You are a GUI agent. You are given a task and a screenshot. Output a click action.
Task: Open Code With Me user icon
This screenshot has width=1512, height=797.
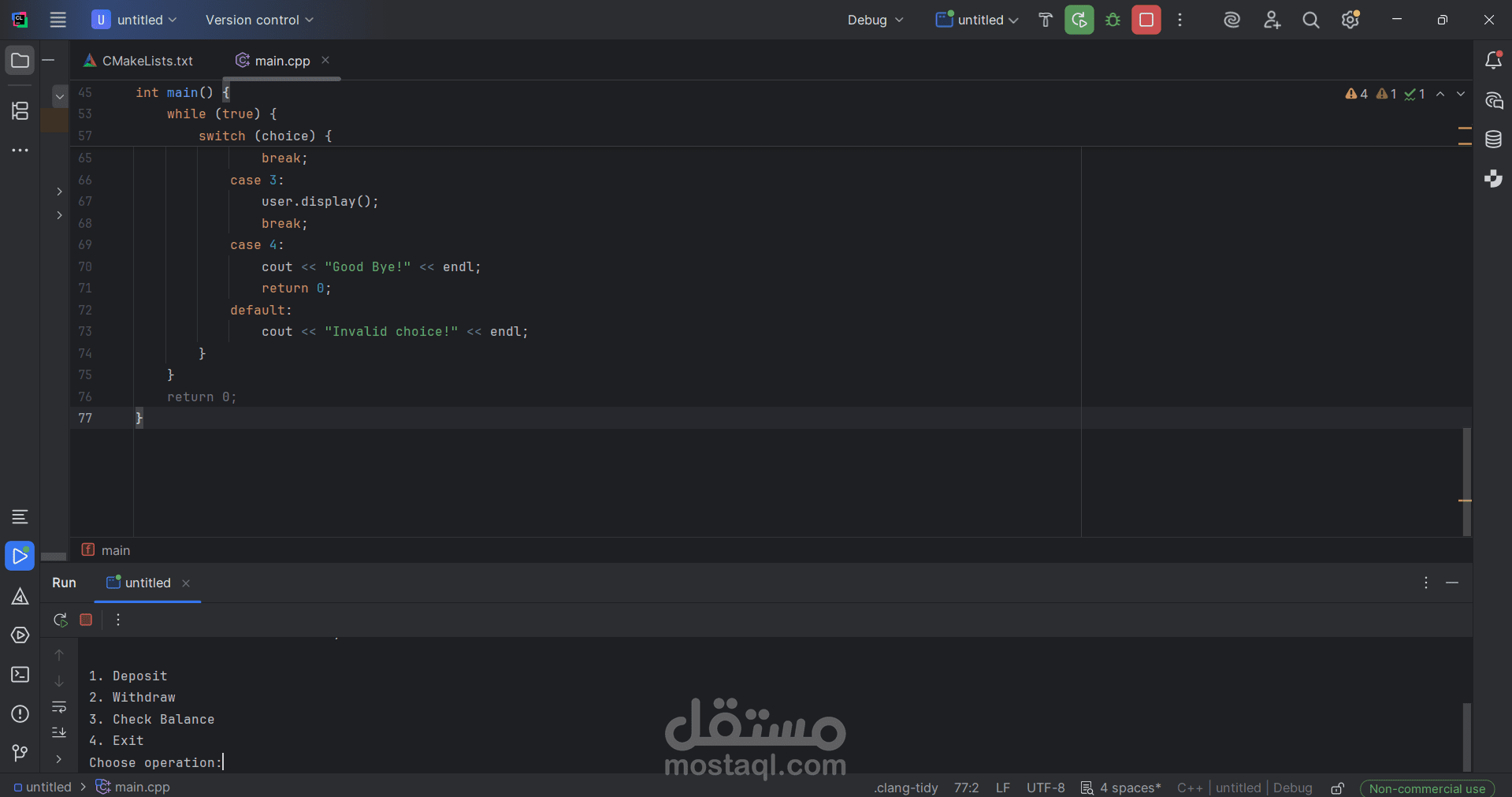1272,20
